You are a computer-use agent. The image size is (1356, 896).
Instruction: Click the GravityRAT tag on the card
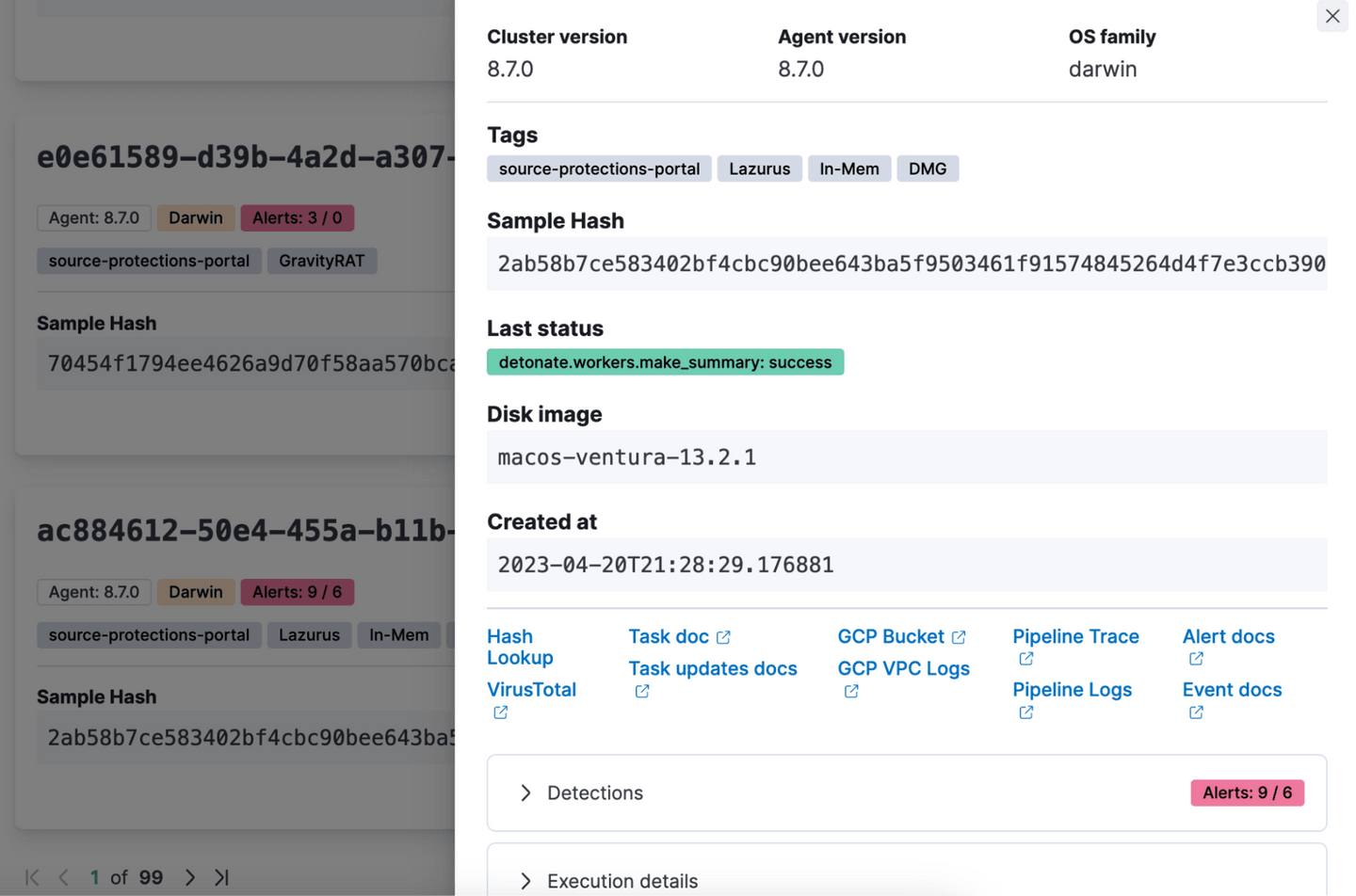click(321, 261)
